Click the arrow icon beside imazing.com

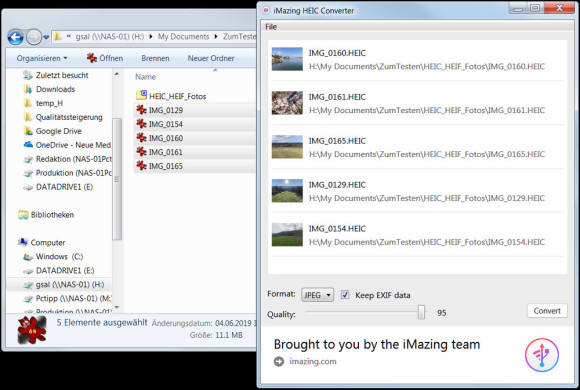pos(279,362)
